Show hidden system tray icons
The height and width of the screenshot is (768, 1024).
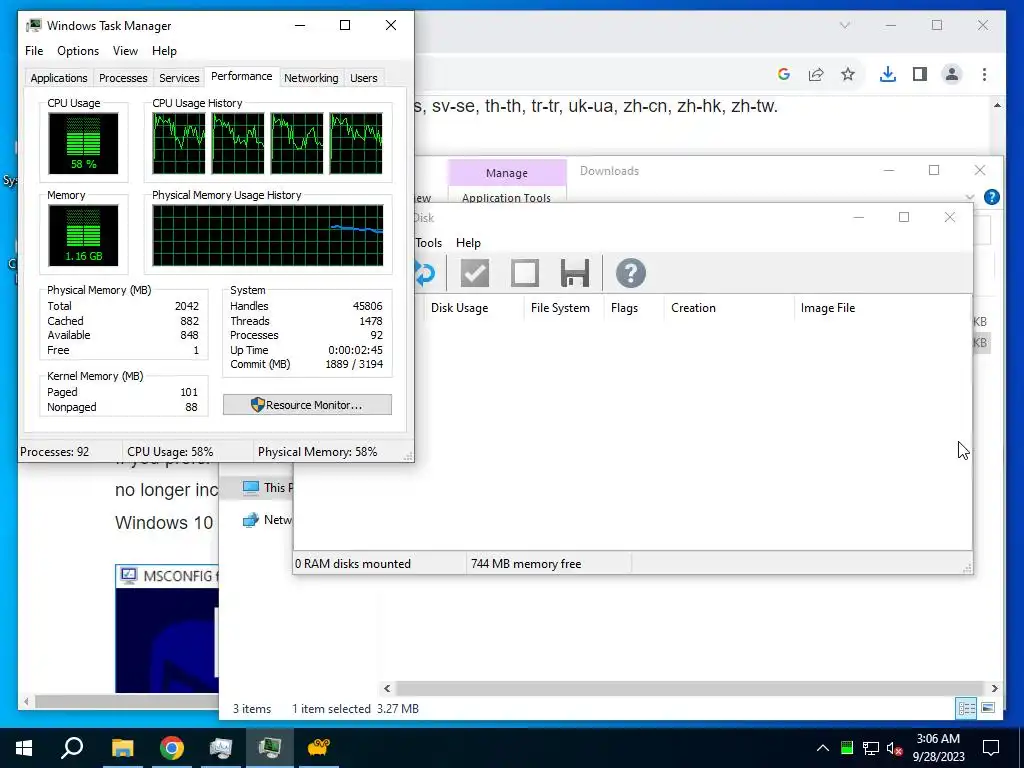coord(823,748)
